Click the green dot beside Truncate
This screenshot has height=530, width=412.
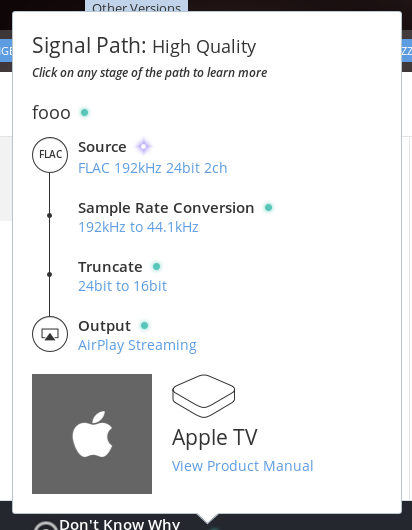point(156,267)
